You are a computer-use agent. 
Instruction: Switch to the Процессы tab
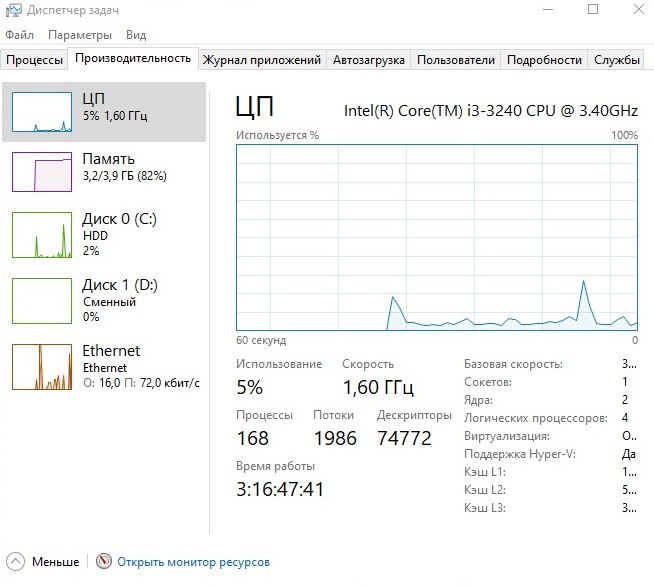[34, 60]
